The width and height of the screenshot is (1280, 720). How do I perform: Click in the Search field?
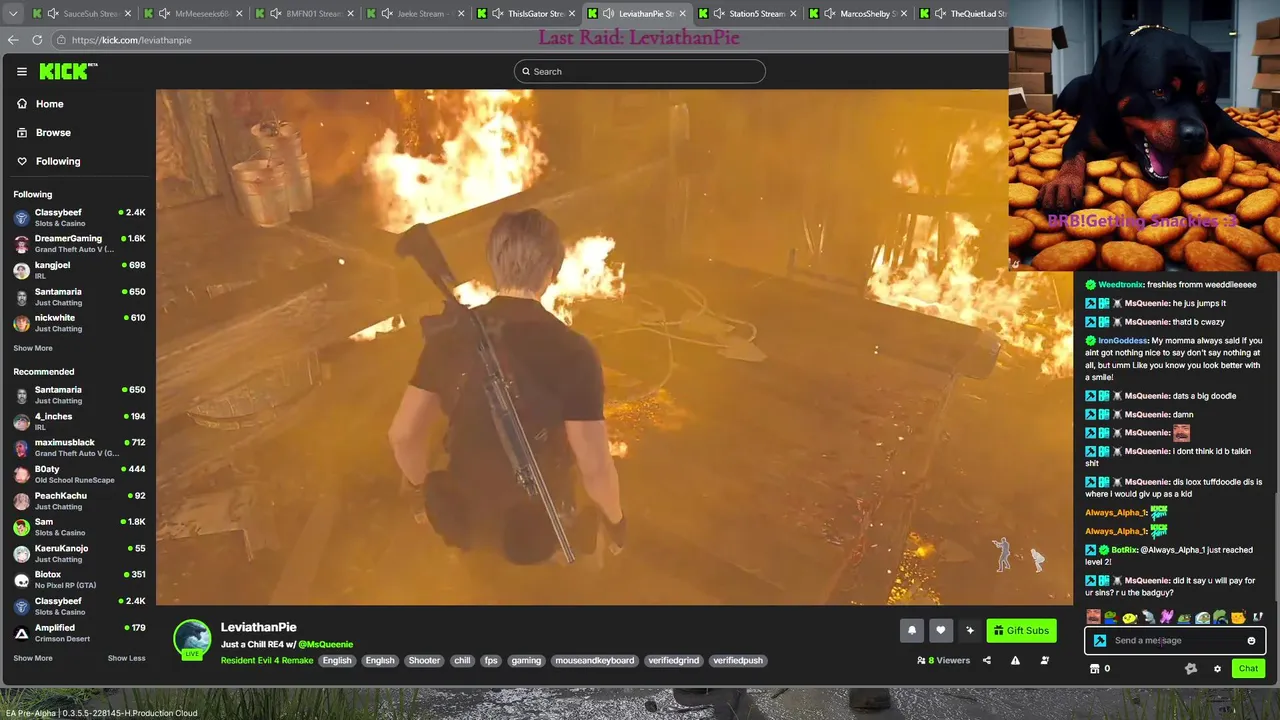pyautogui.click(x=640, y=71)
